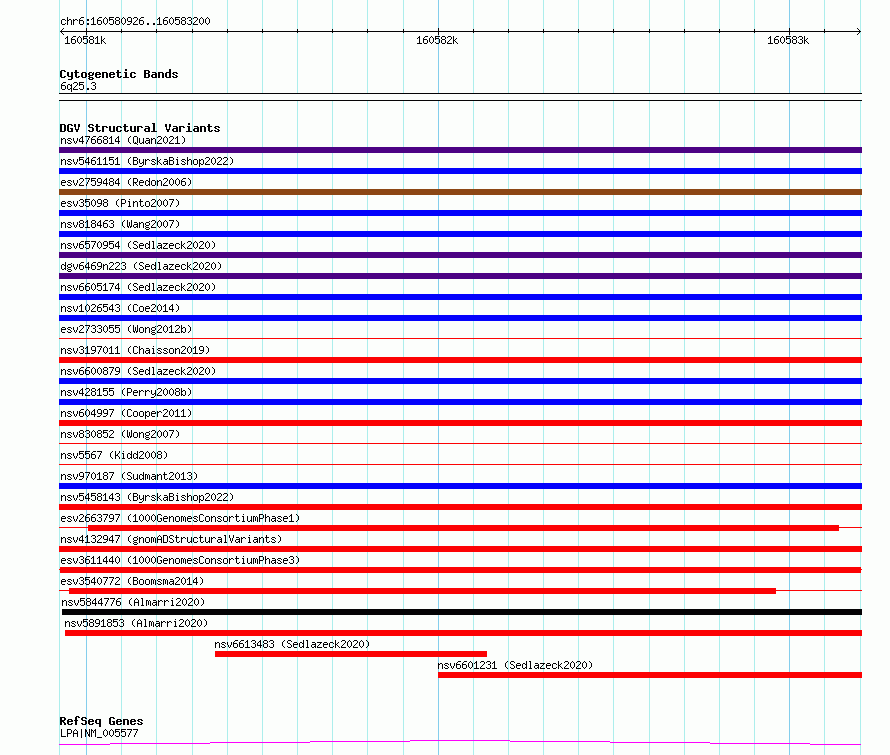This screenshot has height=755, width=890.
Task: Select nsv6601231 (Sedlazeck2020) label
Action: pyautogui.click(x=515, y=665)
